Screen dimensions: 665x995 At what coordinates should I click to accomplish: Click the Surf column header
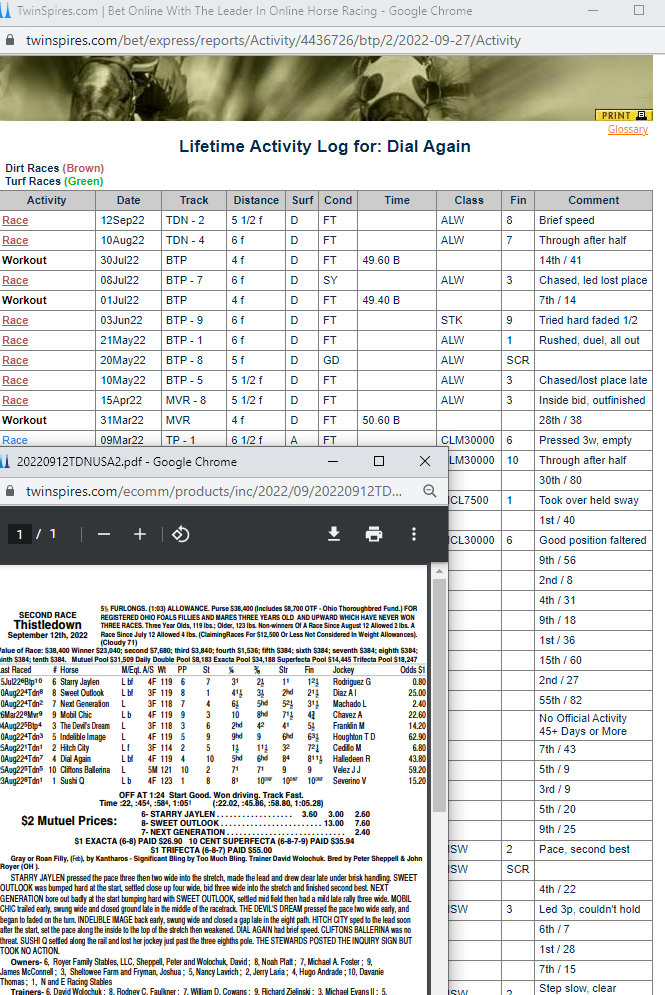coord(303,200)
